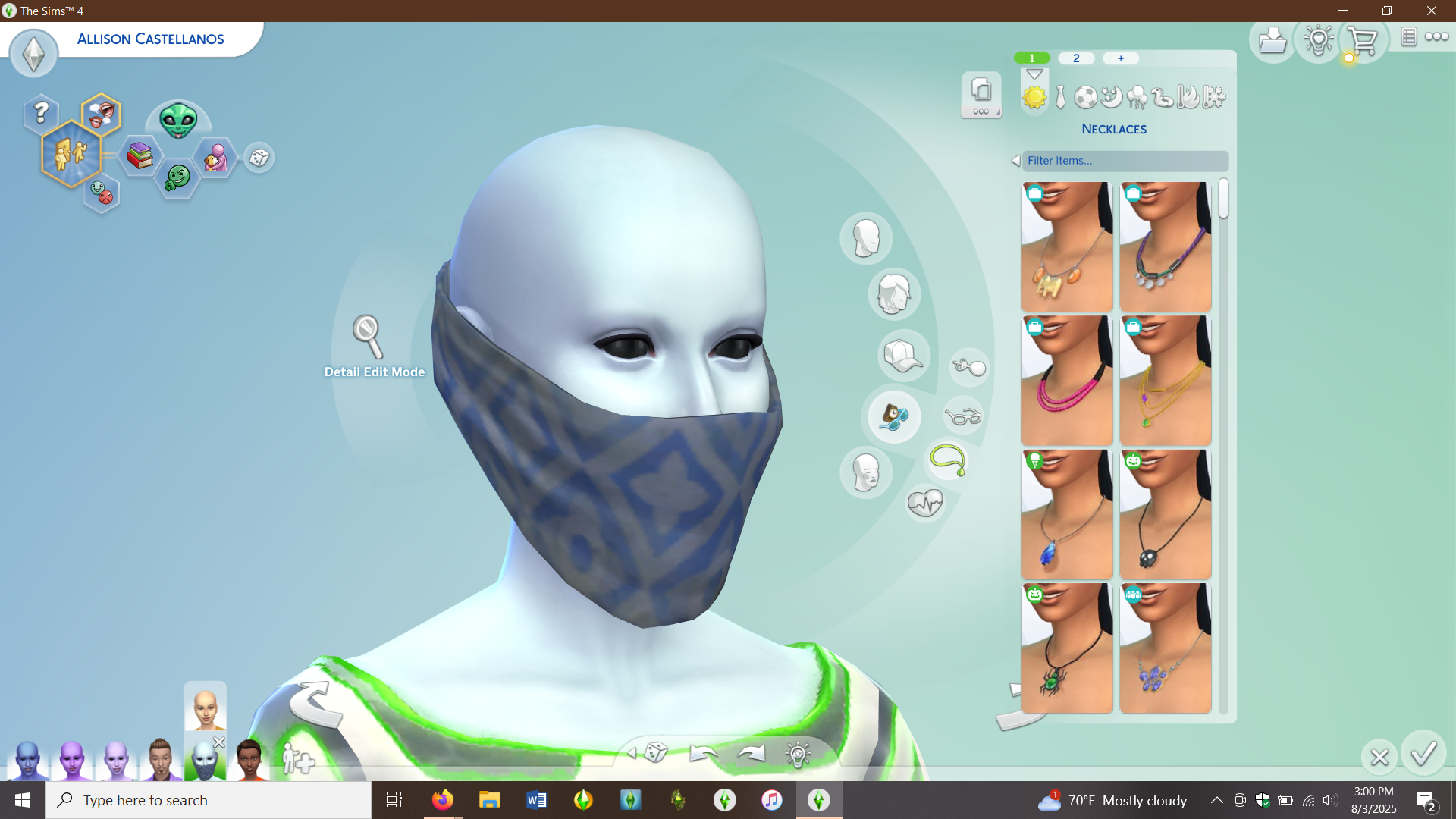Pick the blue crystal pendant necklace
1456x819 pixels.
tap(1067, 514)
